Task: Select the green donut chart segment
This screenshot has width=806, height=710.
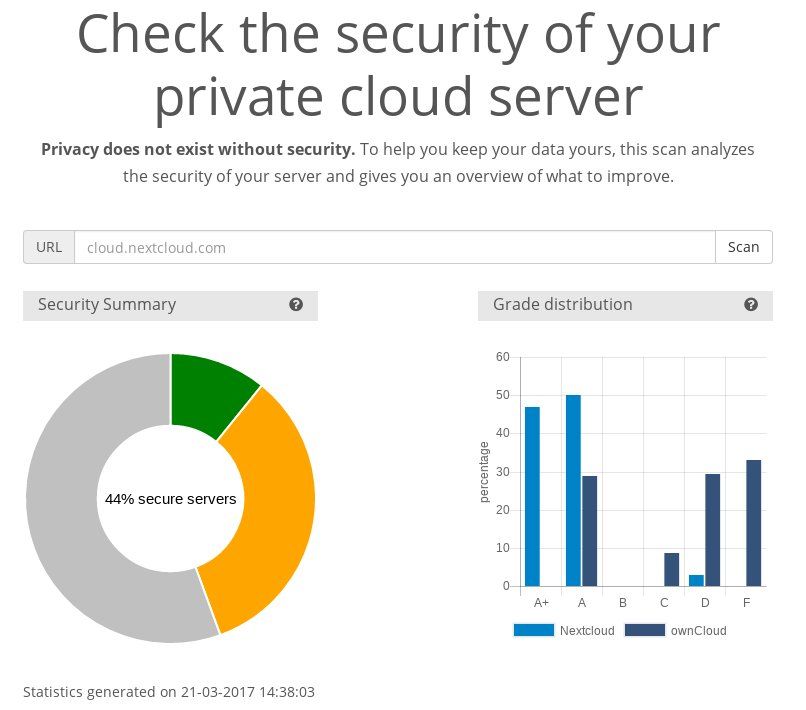Action: 213,393
